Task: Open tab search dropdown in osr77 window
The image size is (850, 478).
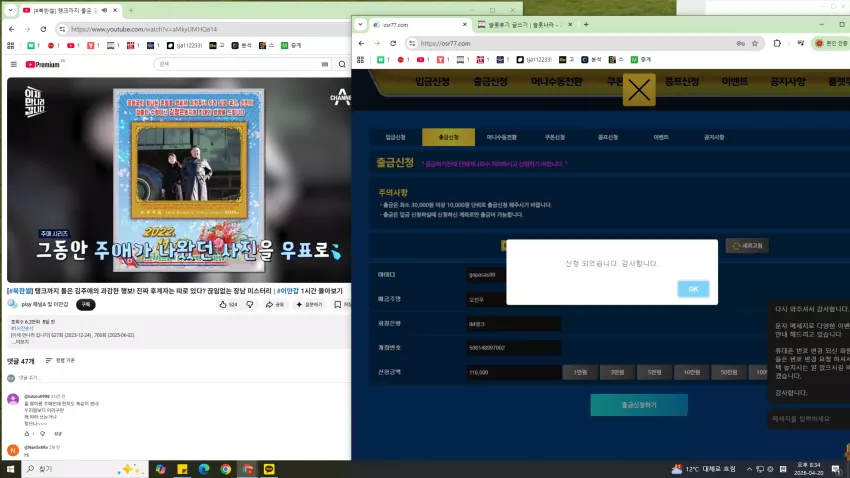Action: point(360,24)
